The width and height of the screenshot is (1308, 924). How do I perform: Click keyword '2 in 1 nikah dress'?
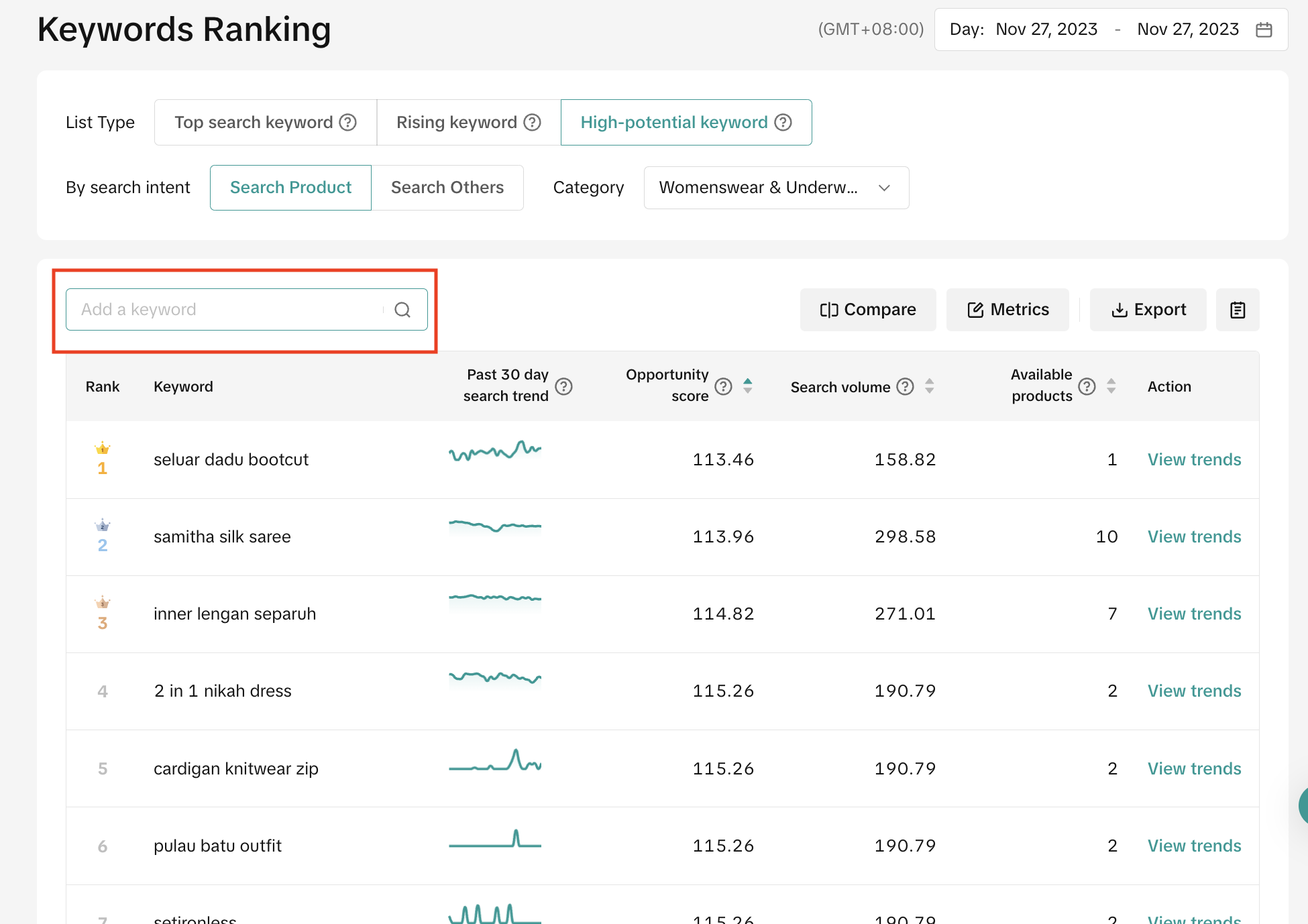click(x=223, y=691)
